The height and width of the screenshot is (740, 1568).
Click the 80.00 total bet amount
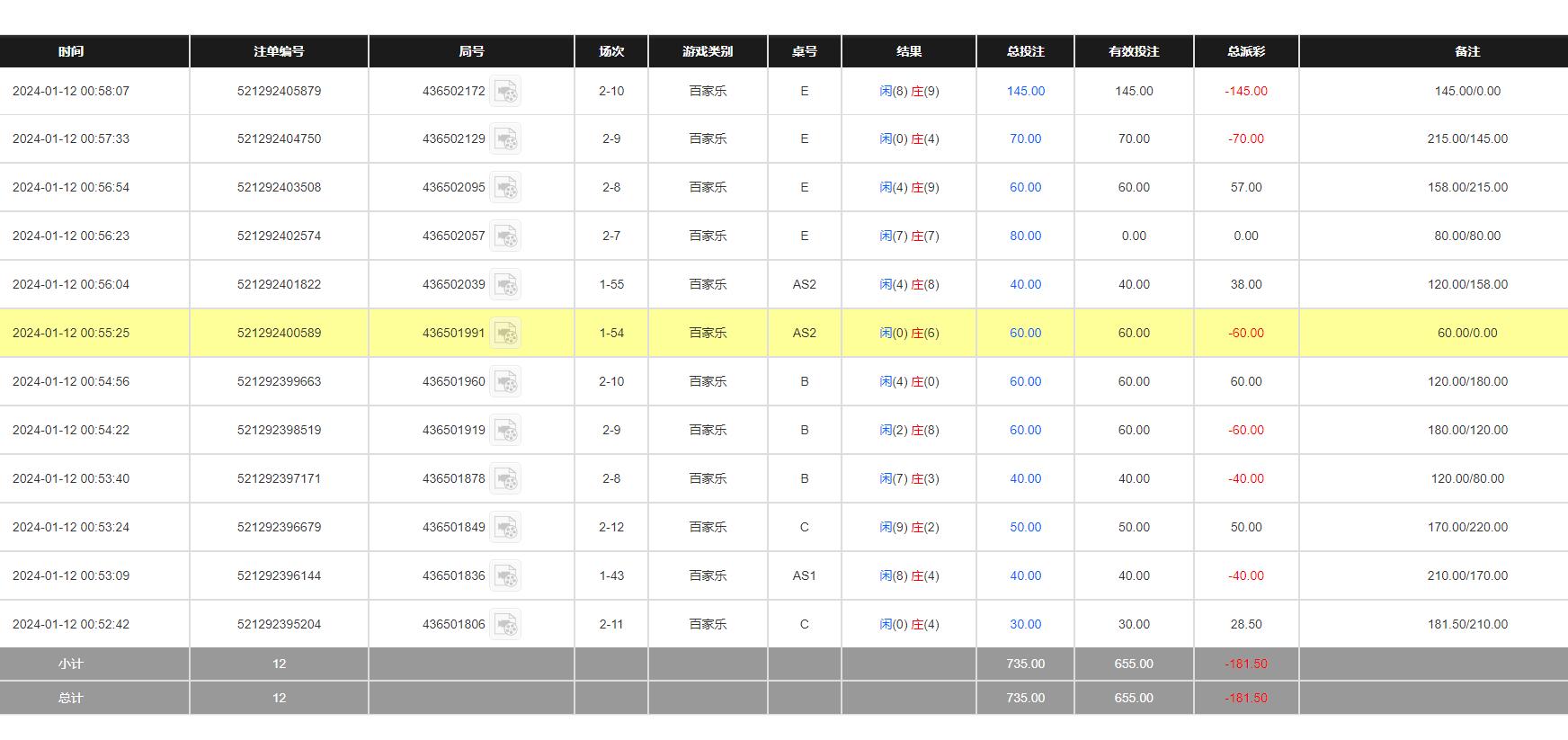1025,236
